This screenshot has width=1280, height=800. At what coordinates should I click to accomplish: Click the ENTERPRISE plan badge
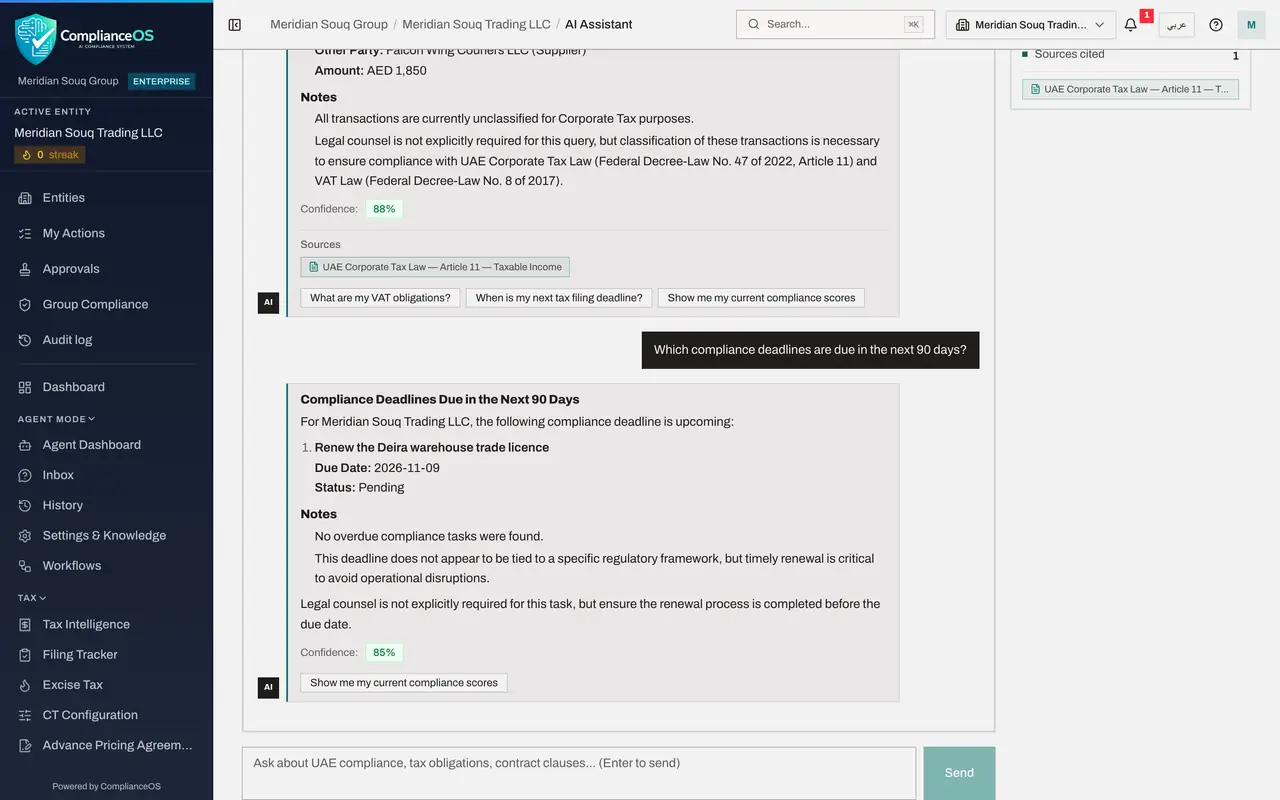pos(161,81)
